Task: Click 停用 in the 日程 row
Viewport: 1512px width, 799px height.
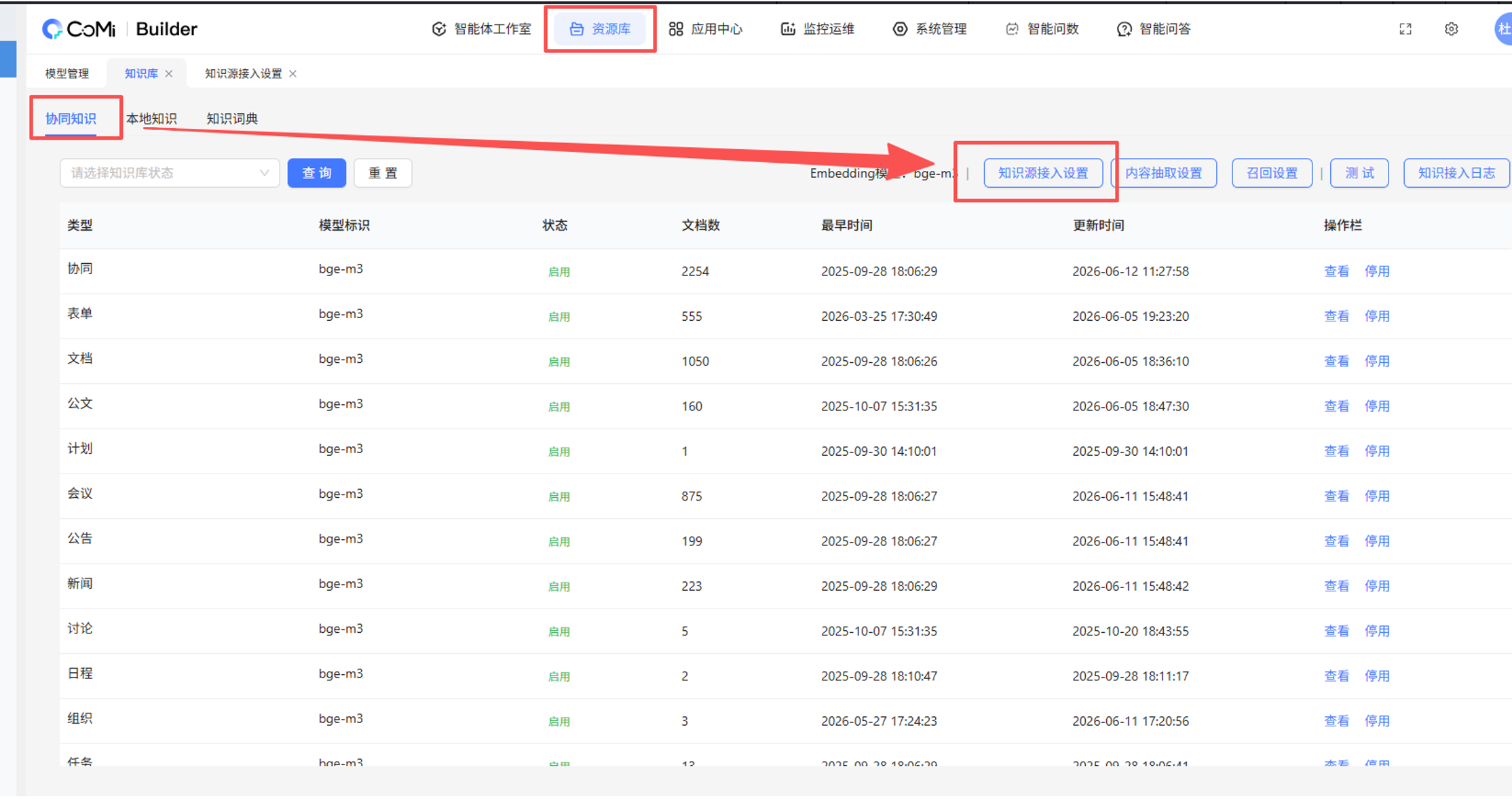Action: [x=1377, y=676]
